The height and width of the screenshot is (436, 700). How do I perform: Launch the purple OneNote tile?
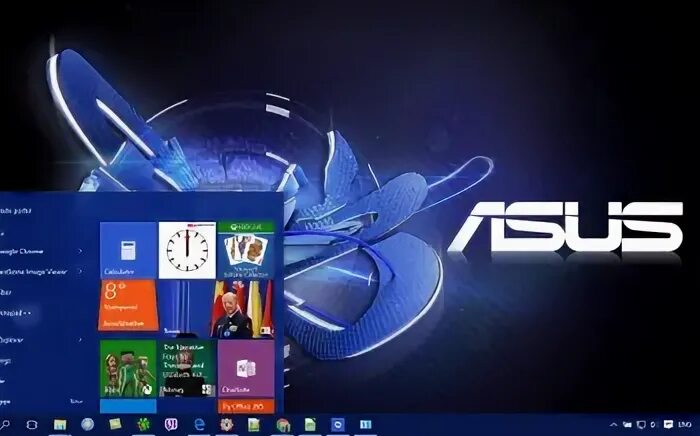point(246,369)
